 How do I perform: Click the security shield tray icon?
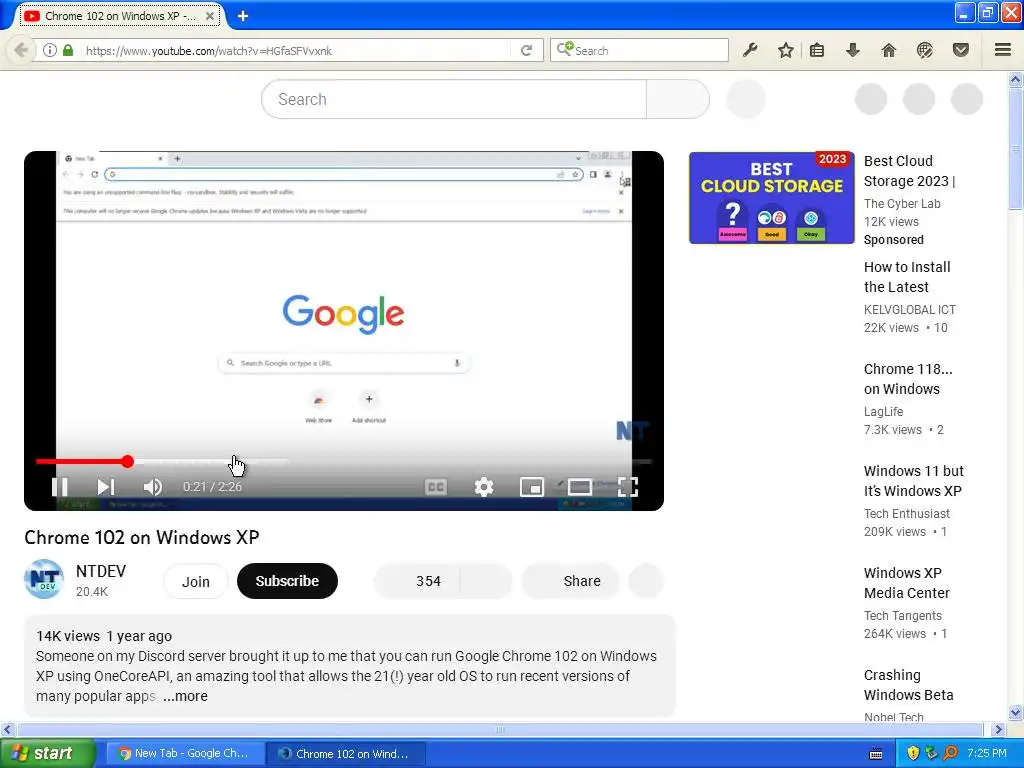coord(913,753)
